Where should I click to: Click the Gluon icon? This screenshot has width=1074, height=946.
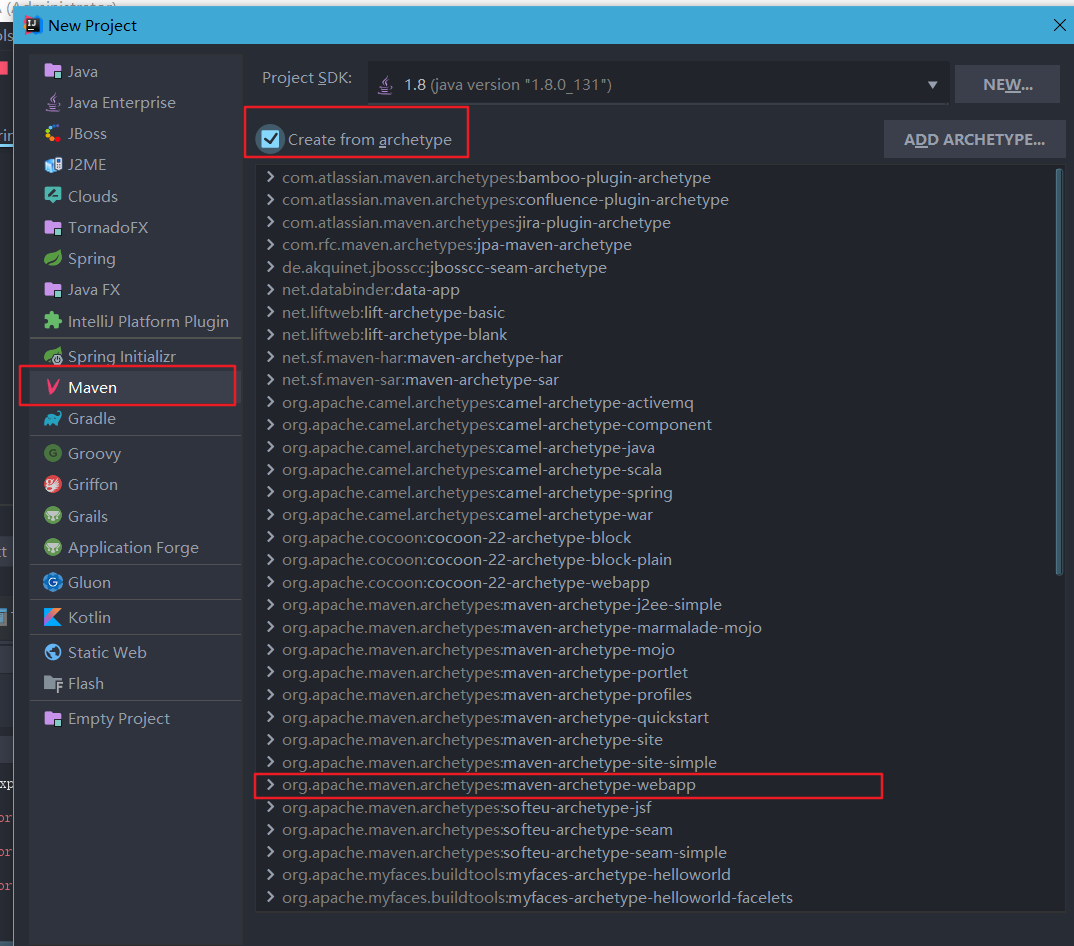[53, 582]
